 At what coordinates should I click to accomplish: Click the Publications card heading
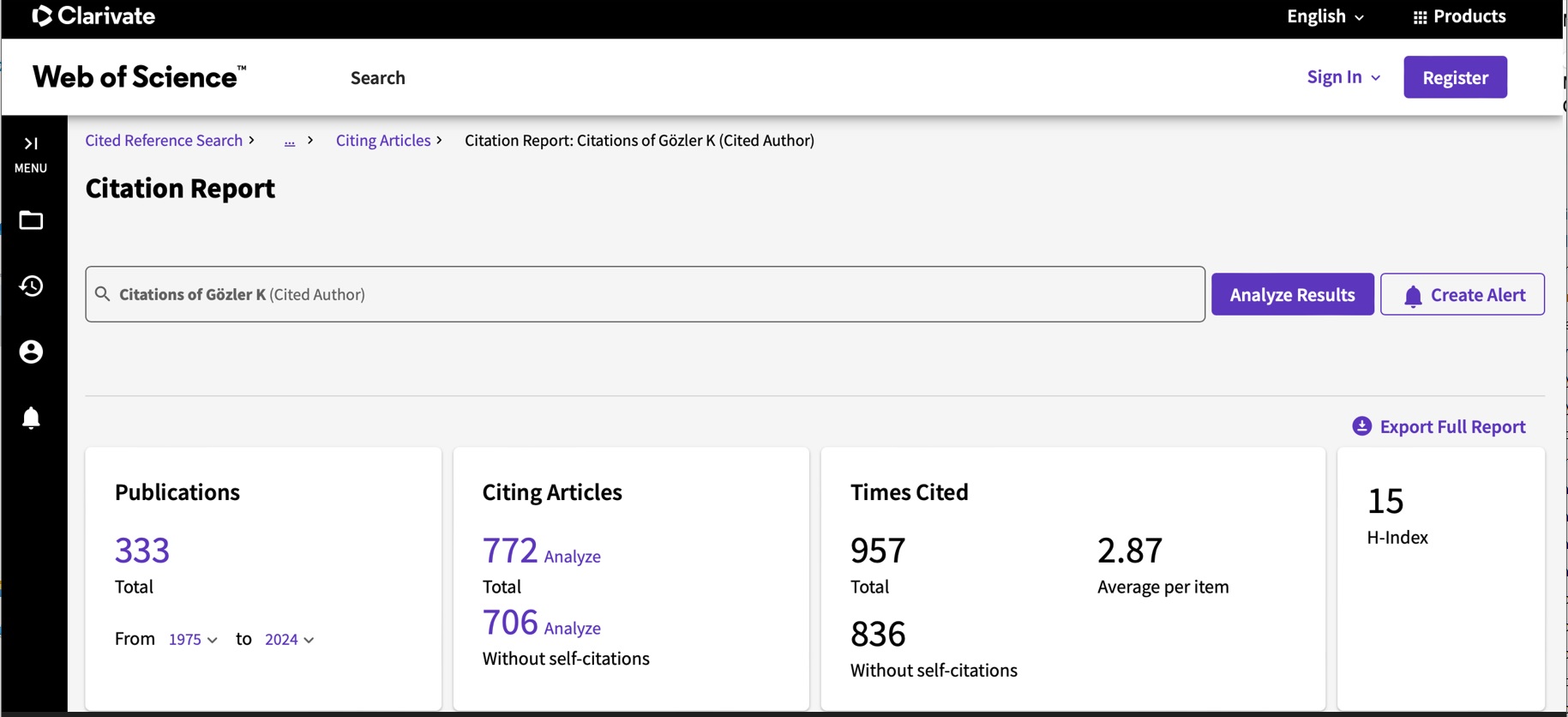pos(177,492)
